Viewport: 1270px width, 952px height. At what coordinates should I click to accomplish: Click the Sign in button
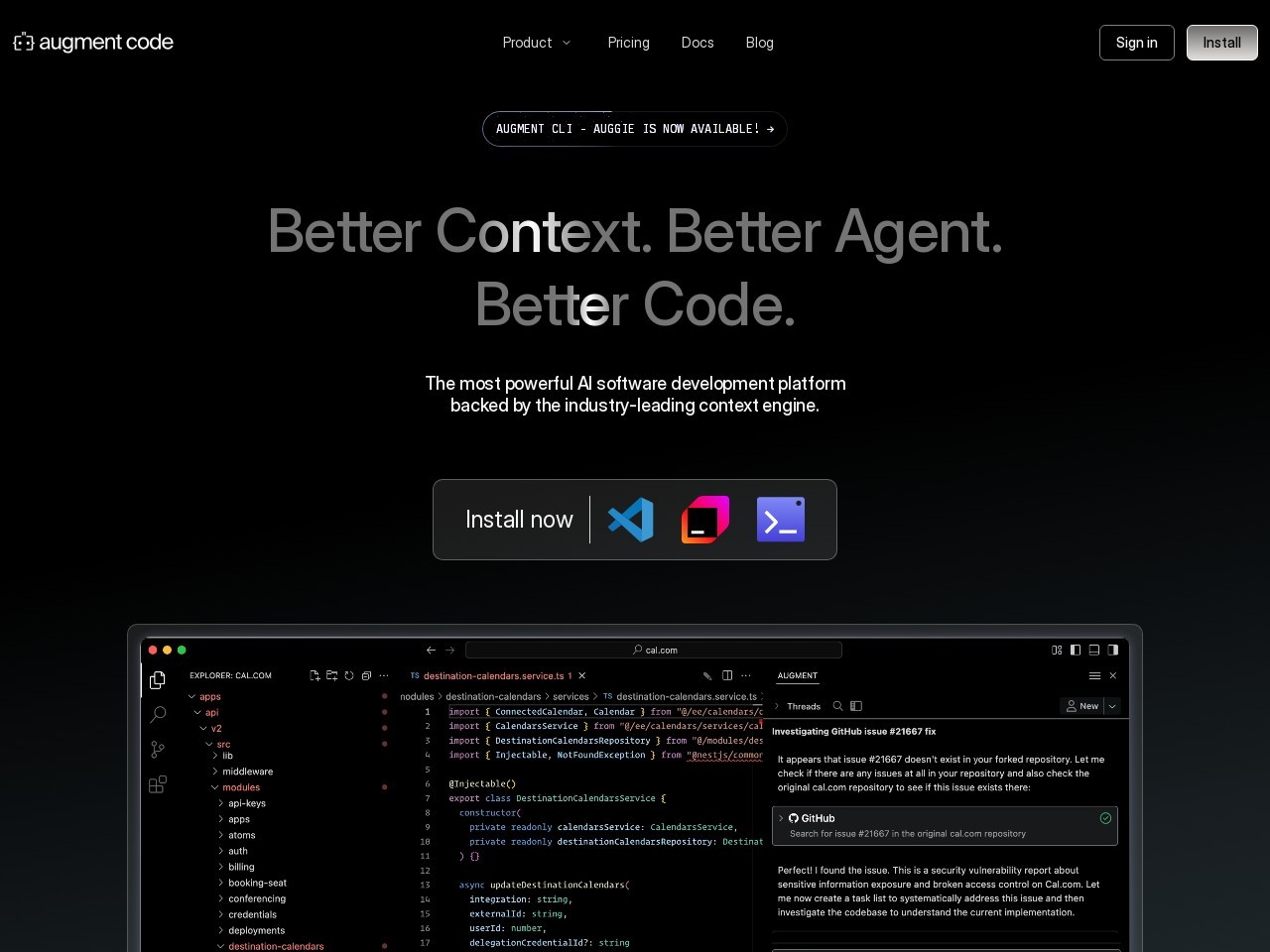pos(1136,43)
